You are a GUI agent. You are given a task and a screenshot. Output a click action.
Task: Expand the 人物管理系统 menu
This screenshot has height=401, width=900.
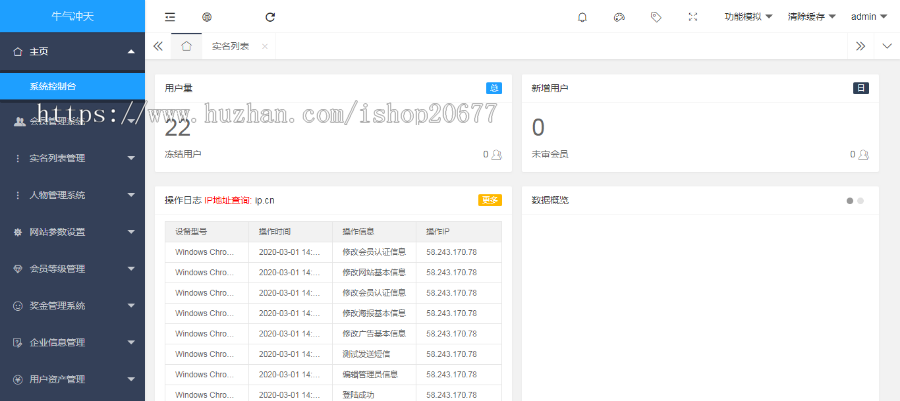coord(72,195)
